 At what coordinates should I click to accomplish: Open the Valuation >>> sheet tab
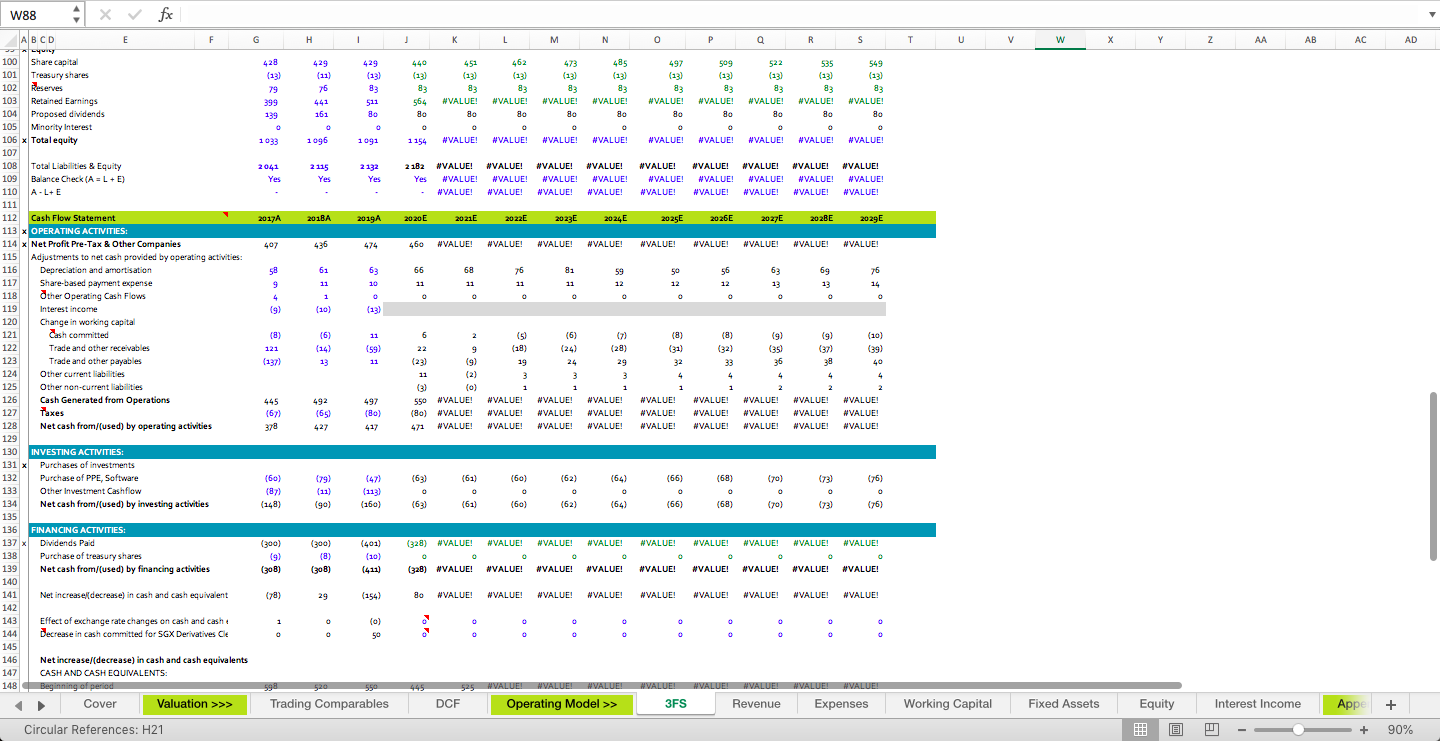[195, 704]
